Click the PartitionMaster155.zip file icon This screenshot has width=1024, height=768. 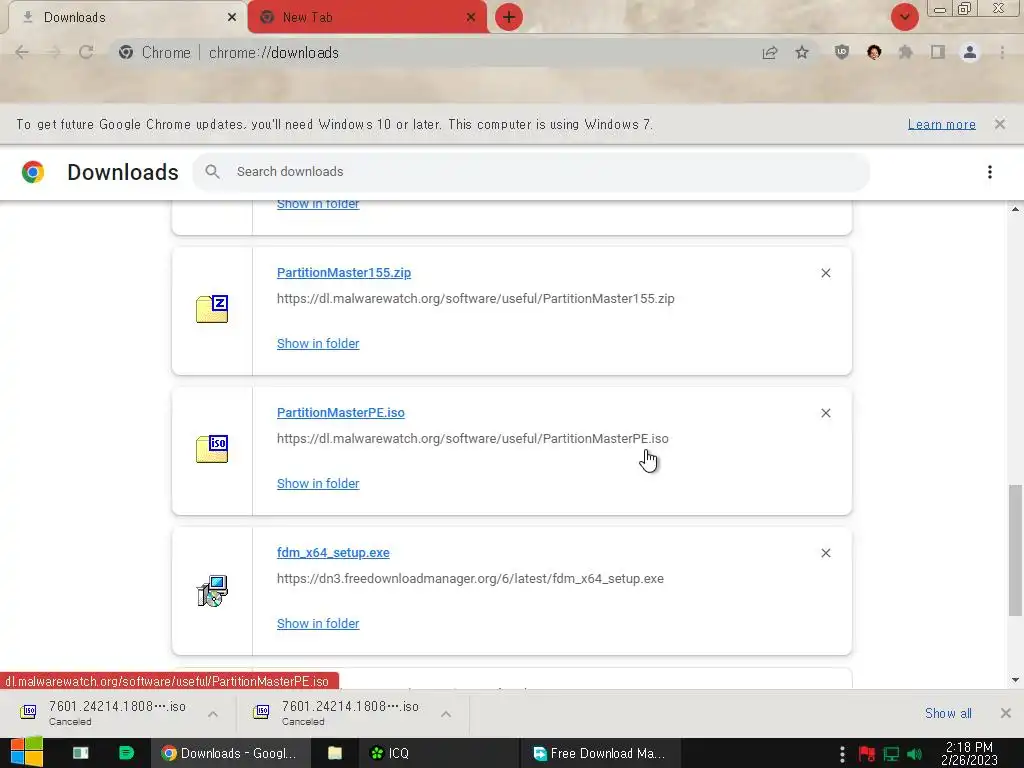pyautogui.click(x=212, y=310)
